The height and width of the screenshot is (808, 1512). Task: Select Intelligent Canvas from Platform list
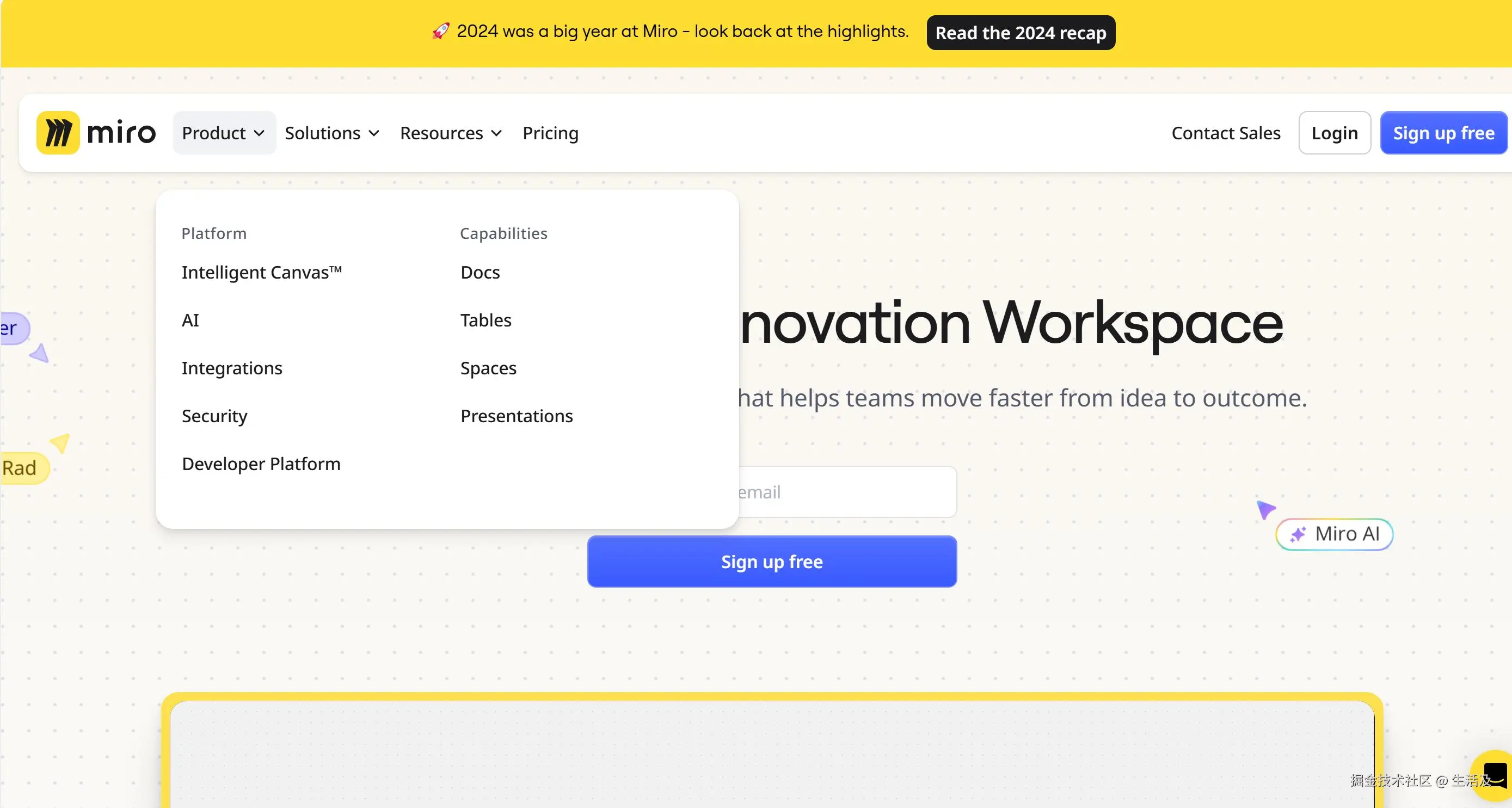pos(261,272)
